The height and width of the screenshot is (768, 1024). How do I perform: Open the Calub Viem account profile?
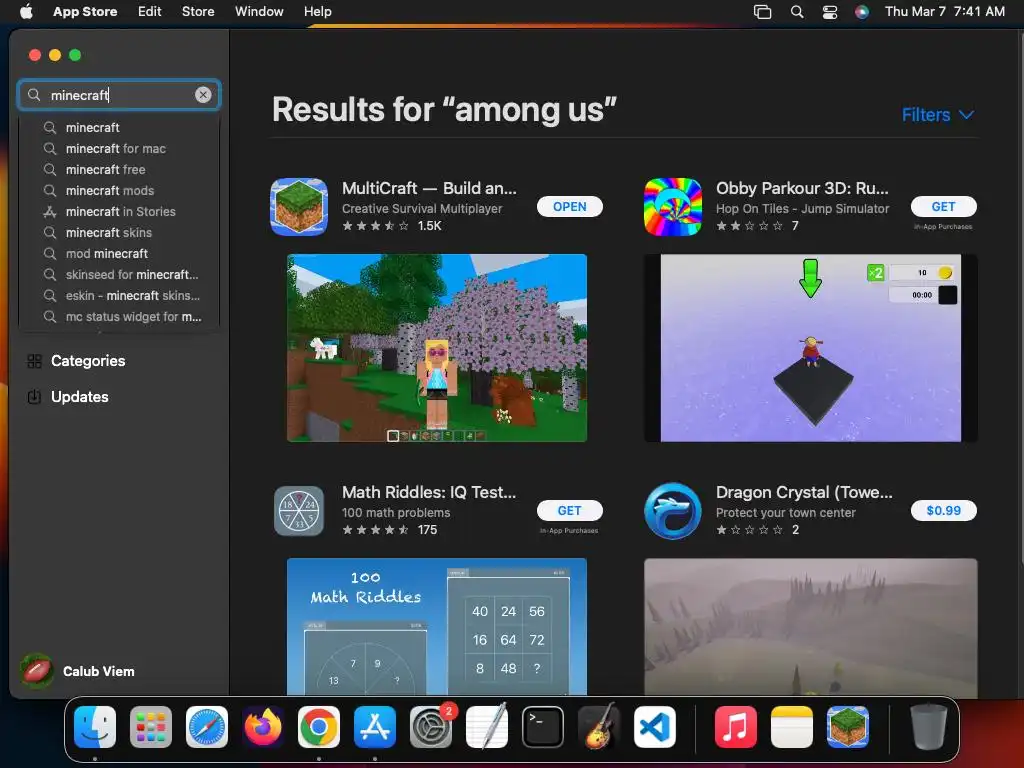(78, 671)
